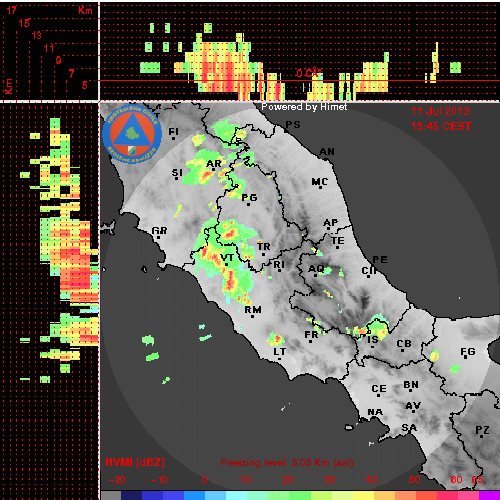Click the "50" dBZ scale value
Viewport: 500px width, 500px height.
pos(414,480)
